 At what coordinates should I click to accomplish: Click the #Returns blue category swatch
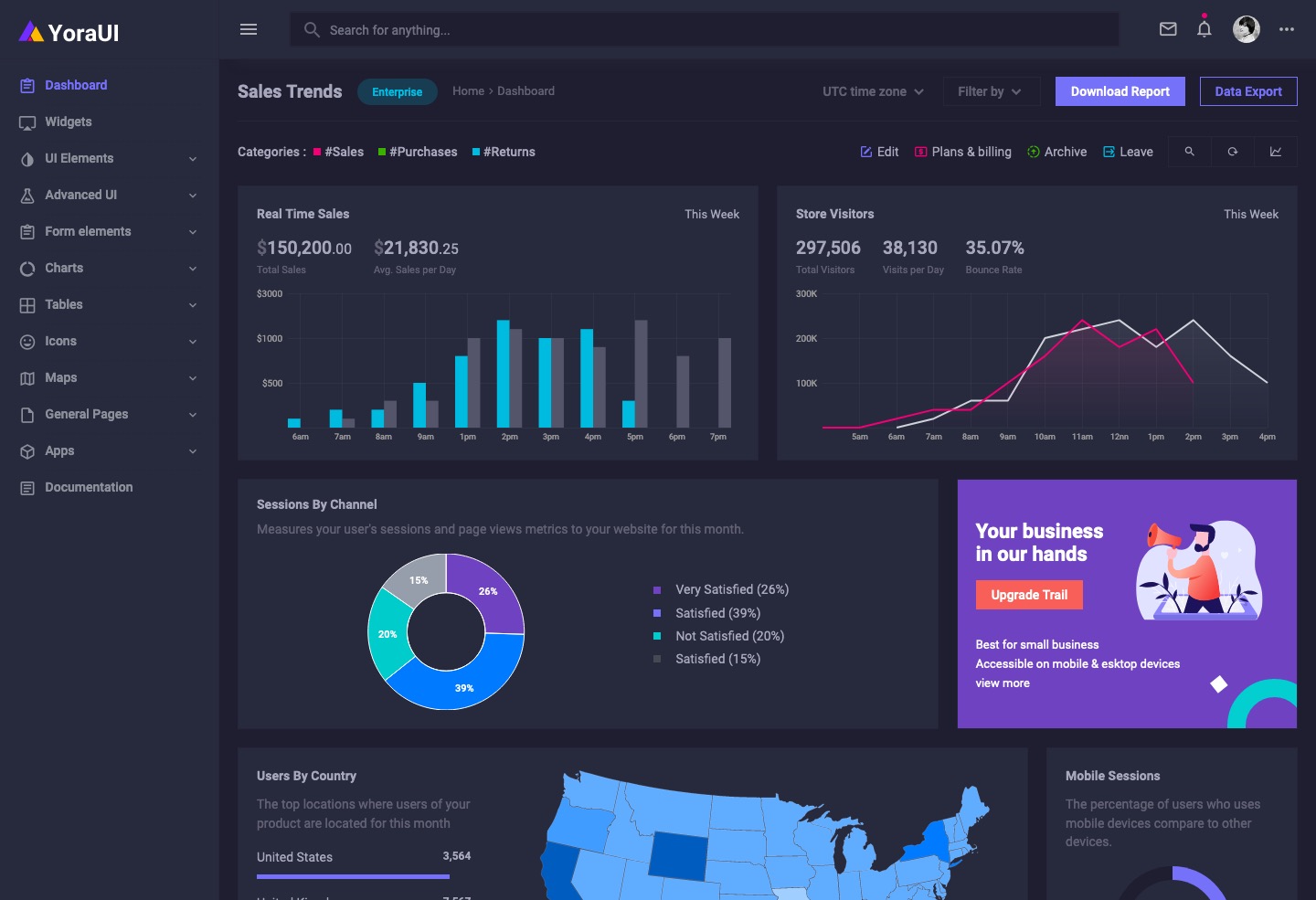click(x=476, y=152)
